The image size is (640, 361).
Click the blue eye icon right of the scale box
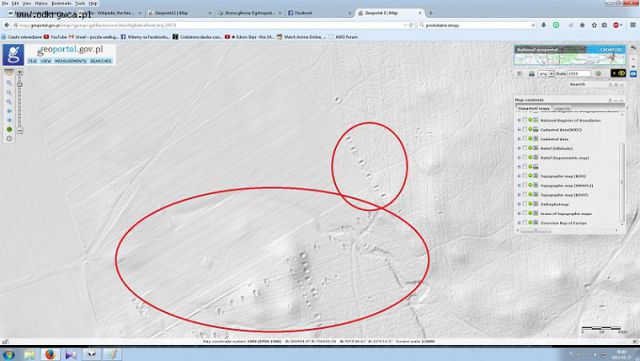(633, 74)
